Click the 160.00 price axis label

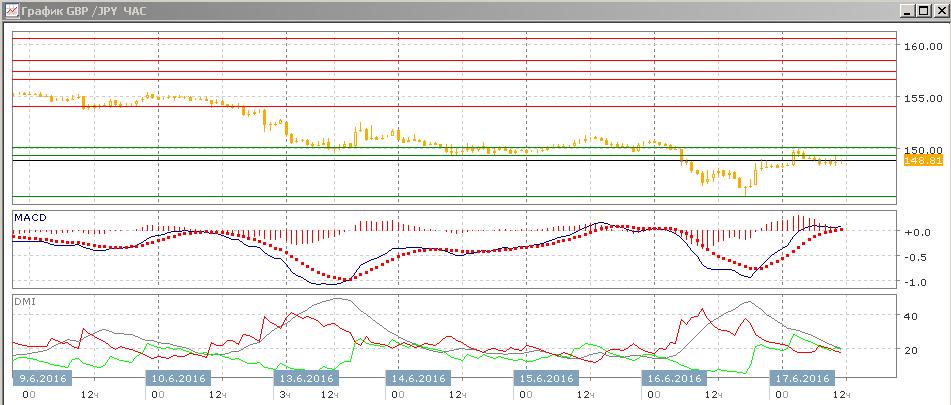point(923,46)
